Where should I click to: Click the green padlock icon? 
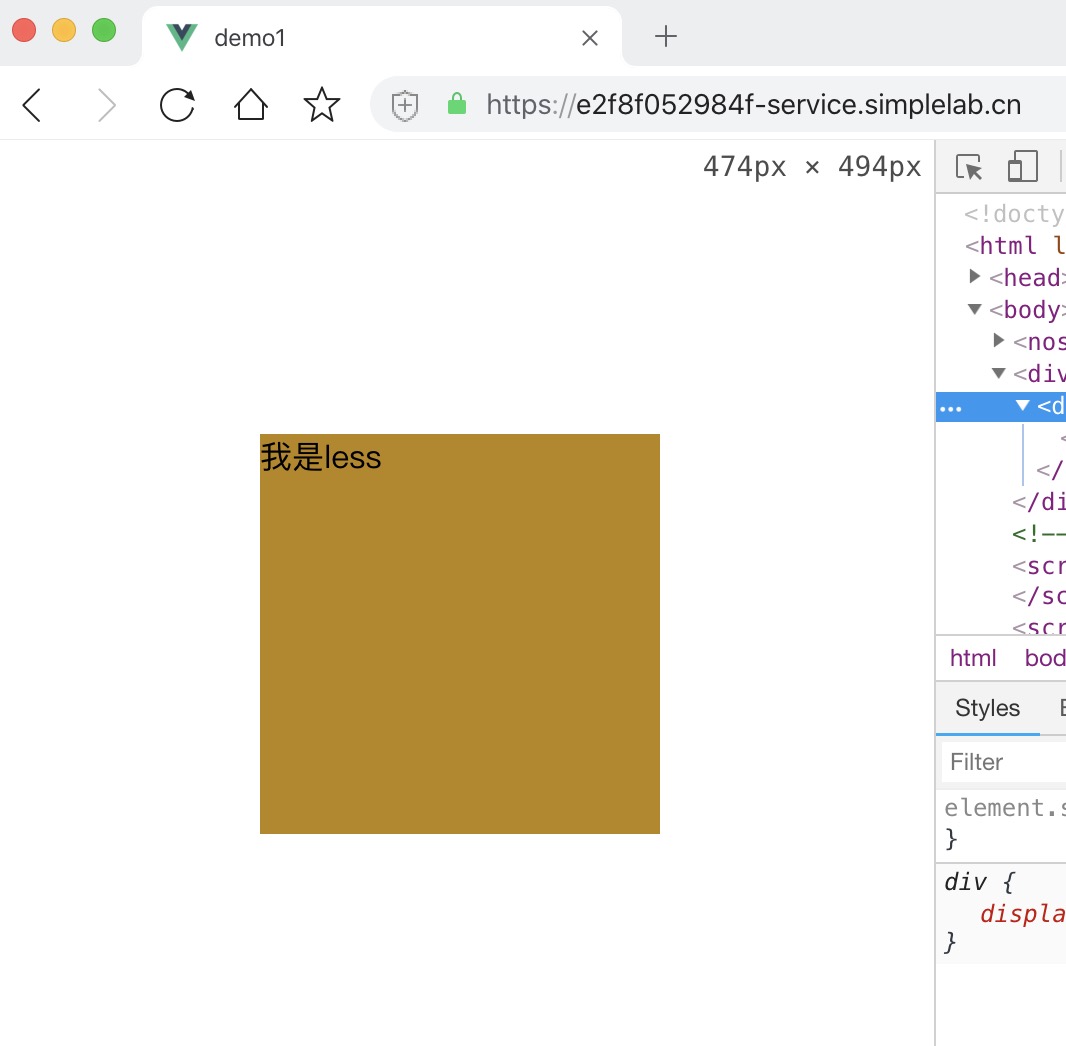tap(457, 103)
